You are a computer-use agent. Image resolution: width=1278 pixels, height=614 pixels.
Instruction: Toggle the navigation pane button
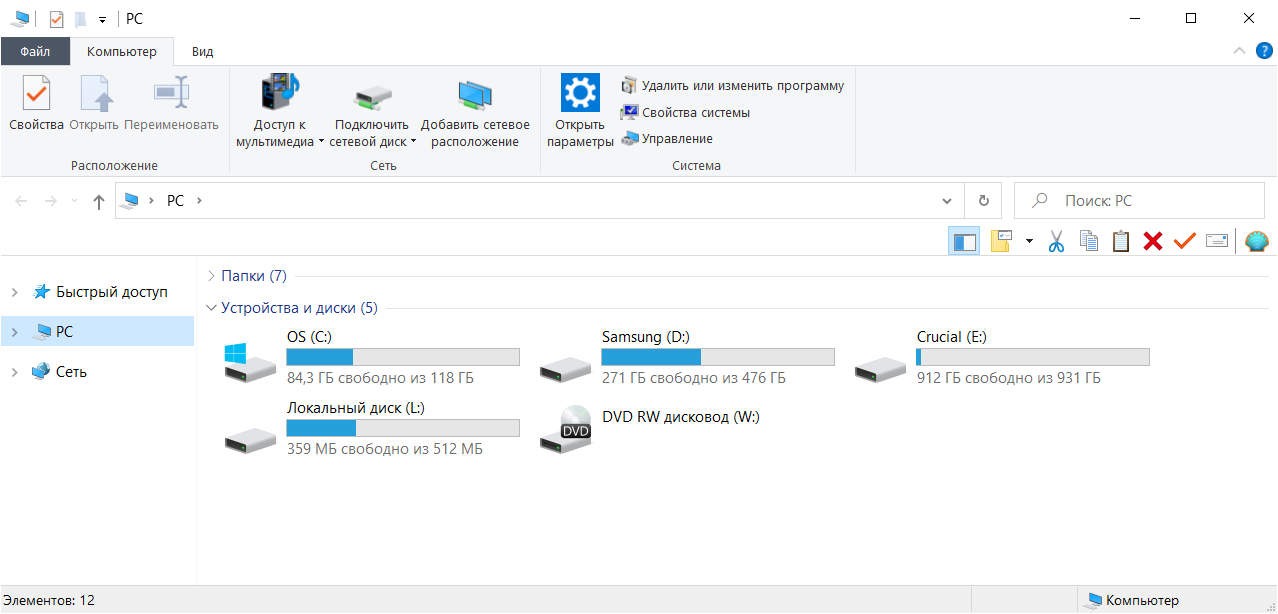click(964, 241)
